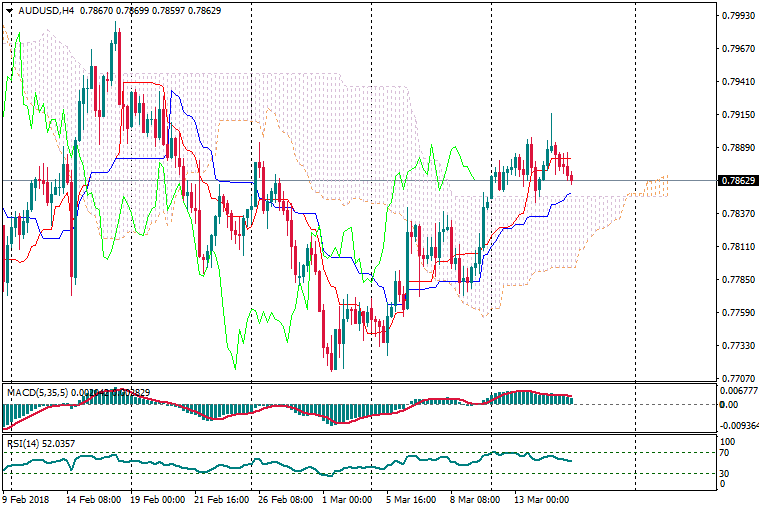
Task: Click the RSI(14) indicator label
Action: click(x=26, y=443)
